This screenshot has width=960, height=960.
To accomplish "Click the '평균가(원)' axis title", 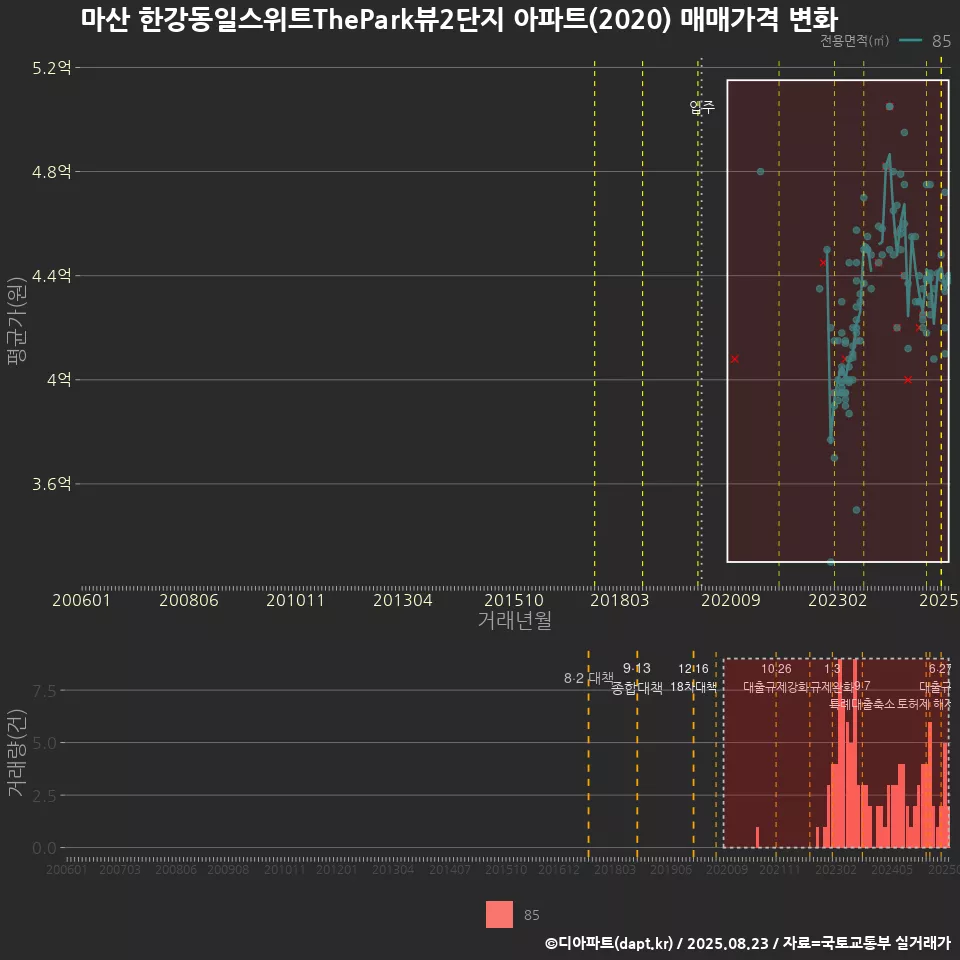I will point(16,321).
